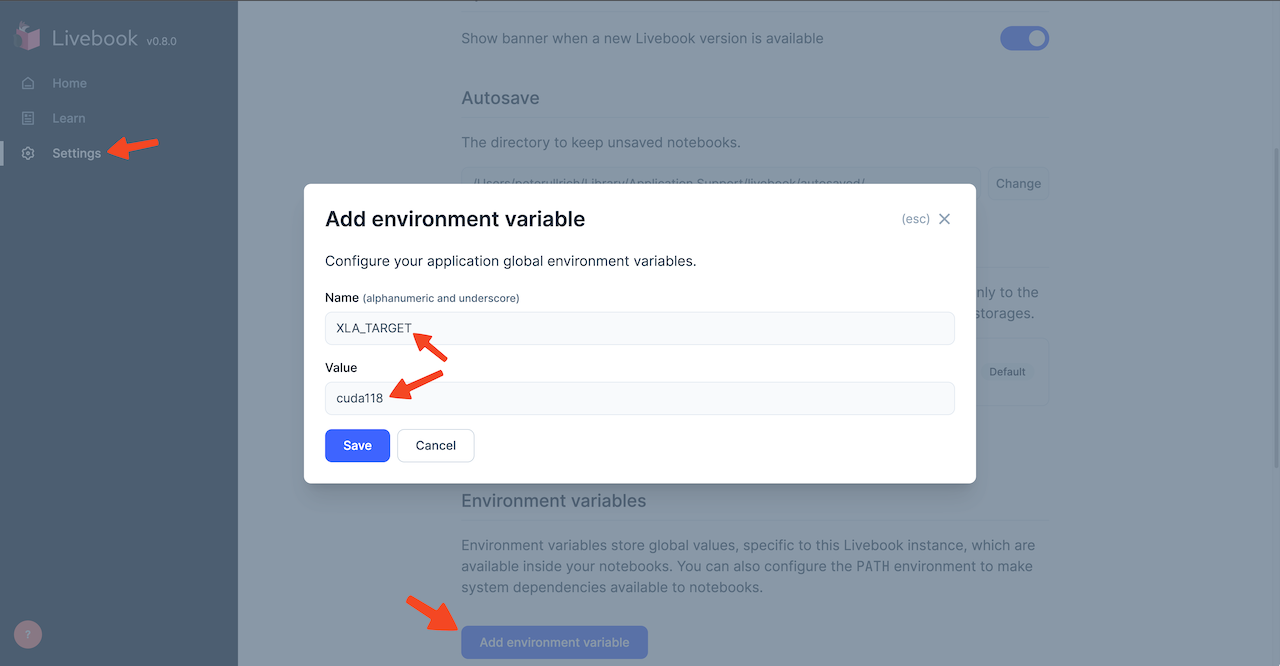Cancel adding the environment variable

(x=435, y=445)
